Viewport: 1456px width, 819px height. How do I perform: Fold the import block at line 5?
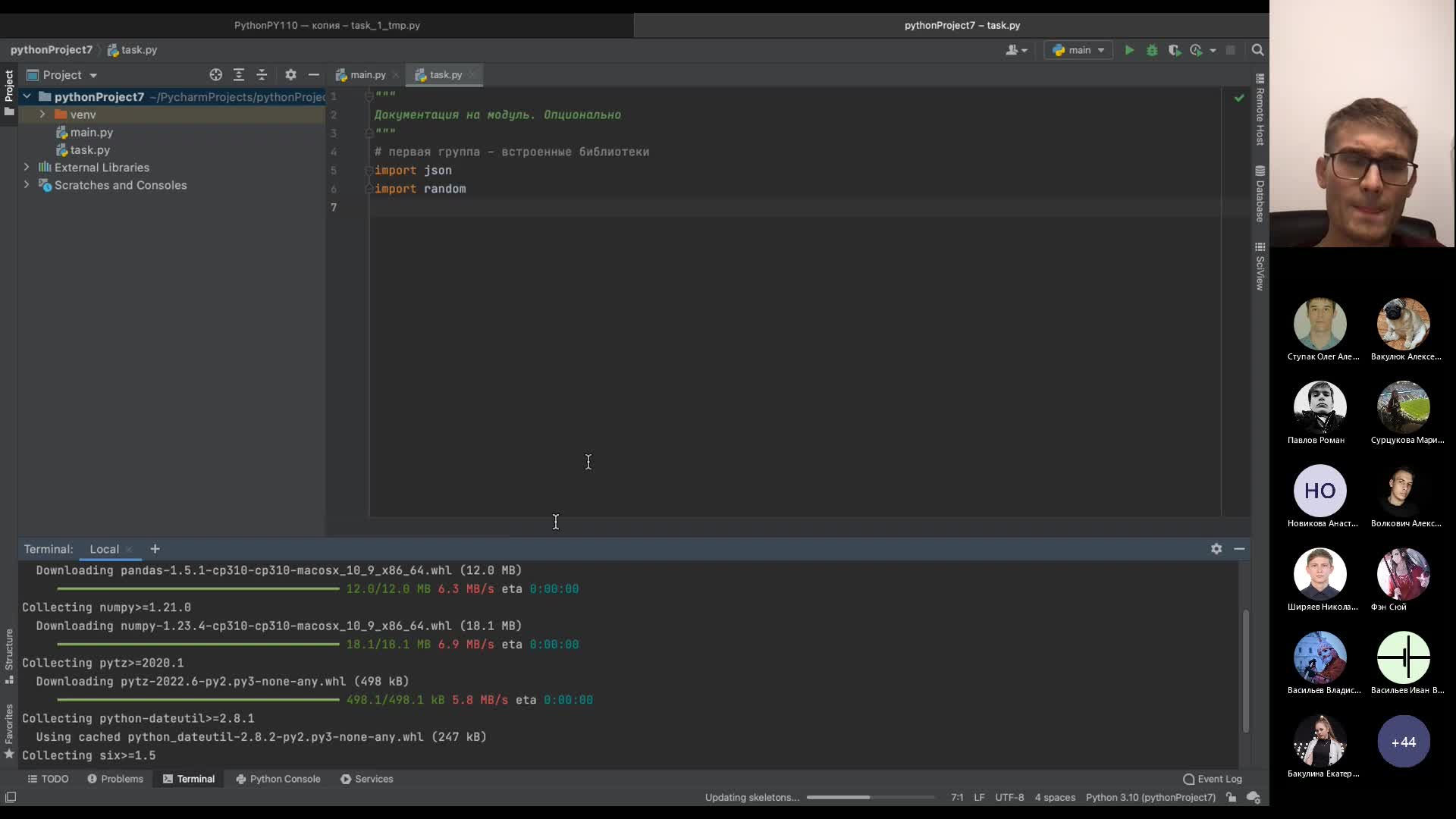click(369, 171)
